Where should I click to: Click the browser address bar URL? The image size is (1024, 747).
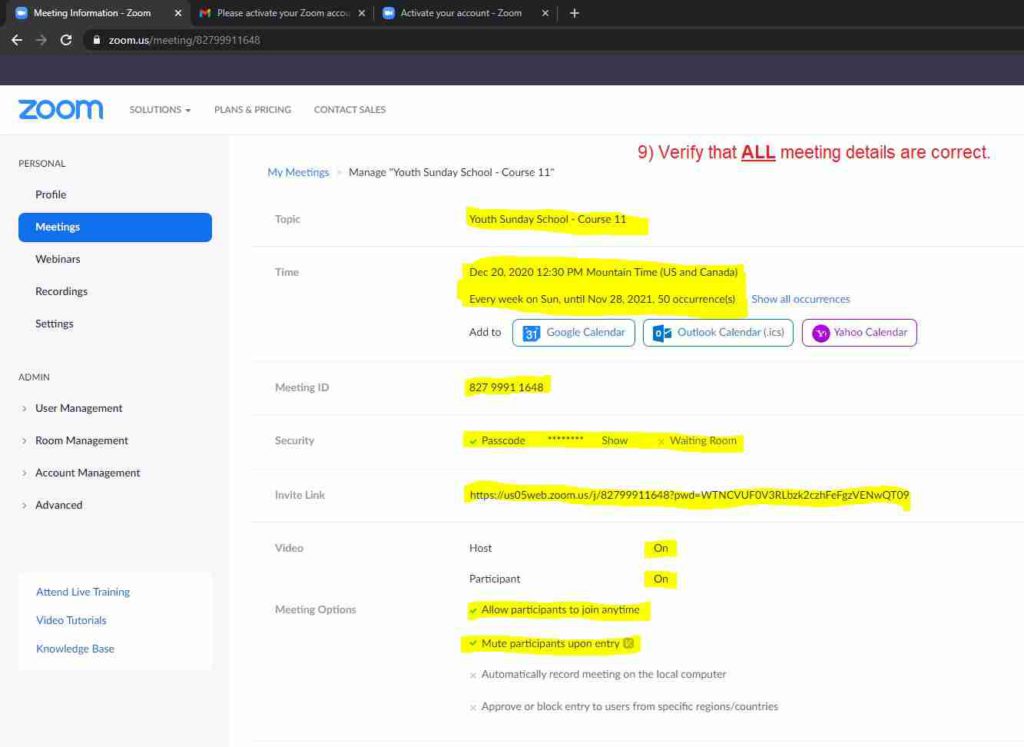[184, 40]
